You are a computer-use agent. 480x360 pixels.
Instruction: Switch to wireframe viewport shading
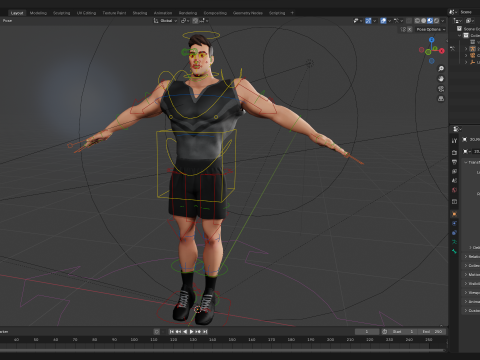(417, 21)
